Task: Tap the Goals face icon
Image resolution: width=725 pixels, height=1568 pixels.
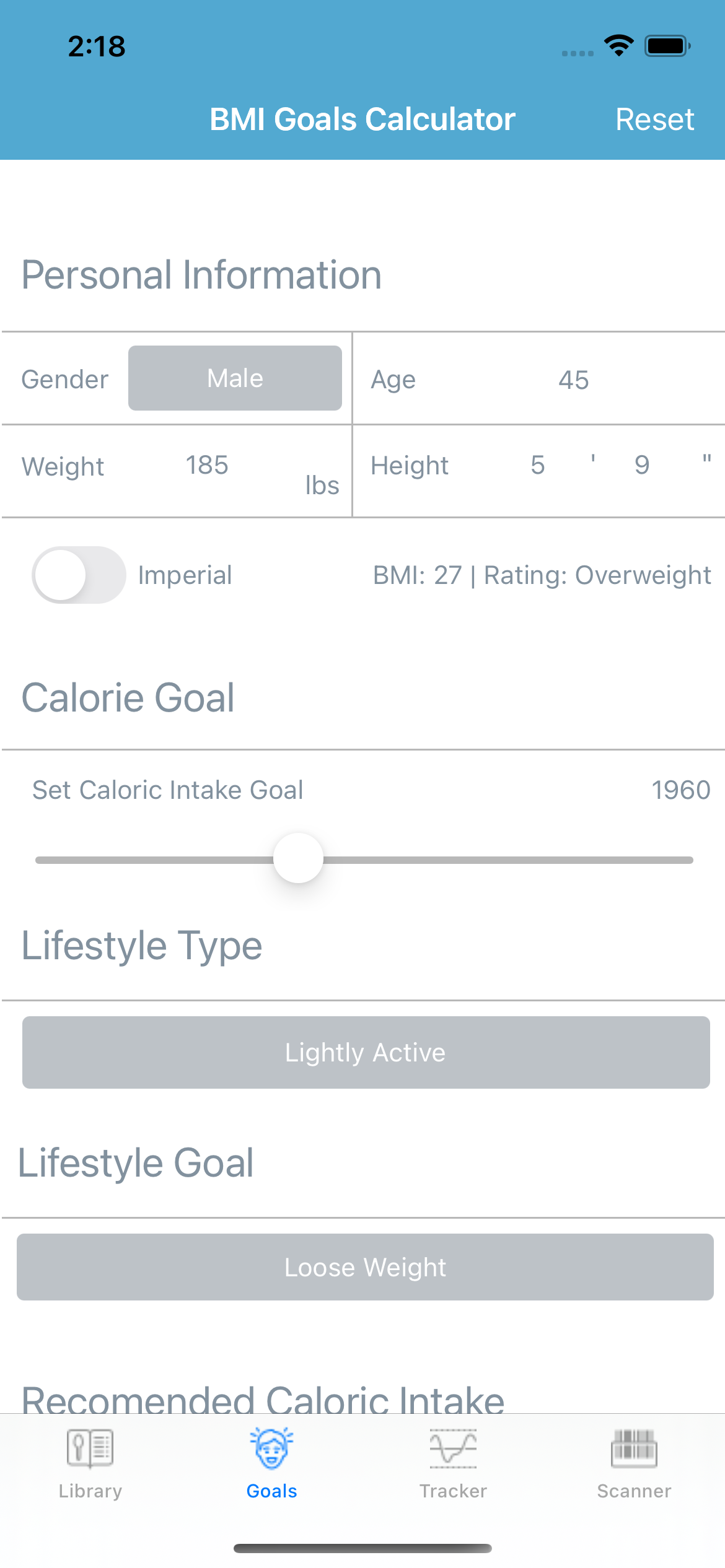Action: click(x=271, y=1448)
